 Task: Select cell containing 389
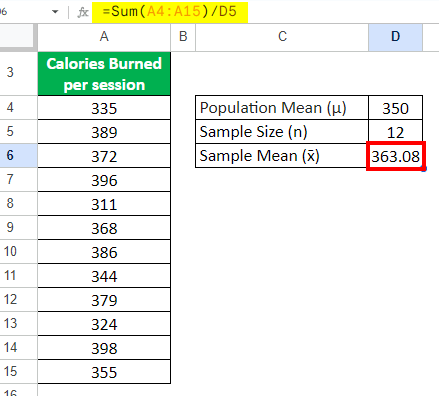pyautogui.click(x=104, y=132)
